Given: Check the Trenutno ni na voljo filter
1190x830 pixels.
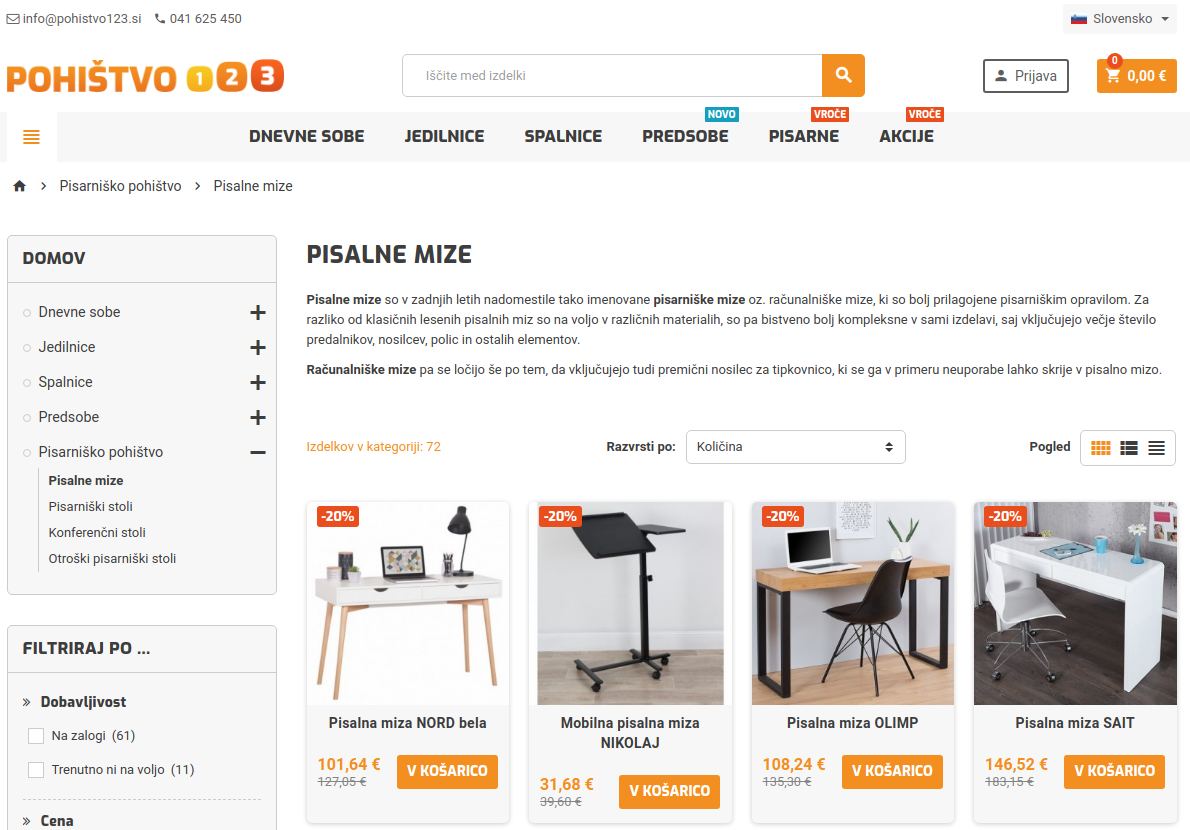Looking at the screenshot, I should click(36, 770).
